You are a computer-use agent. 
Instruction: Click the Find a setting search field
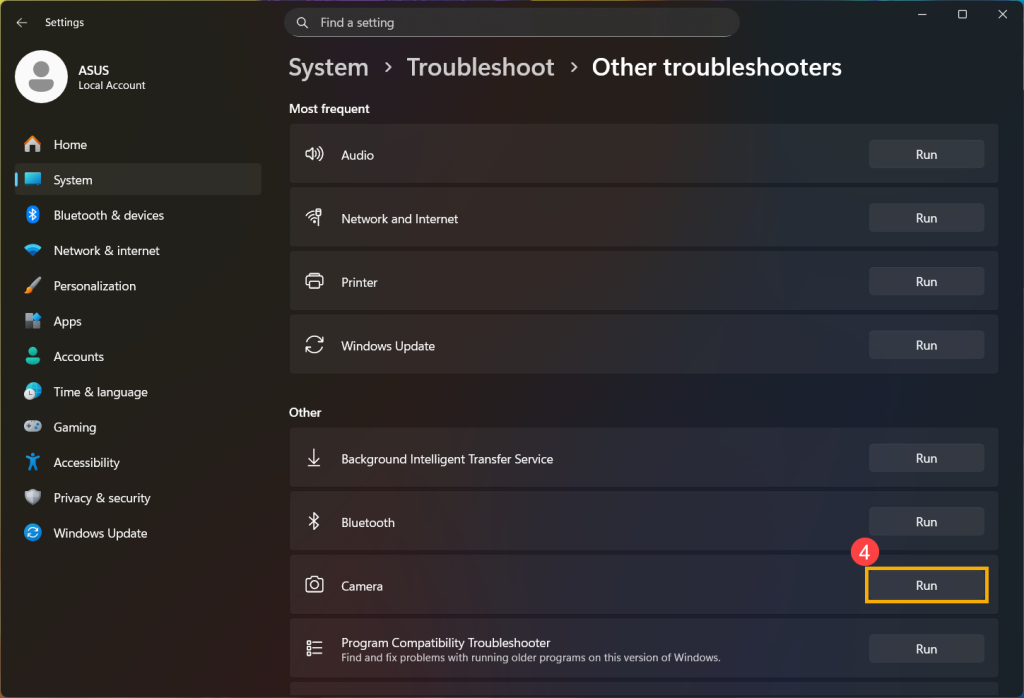coord(520,23)
